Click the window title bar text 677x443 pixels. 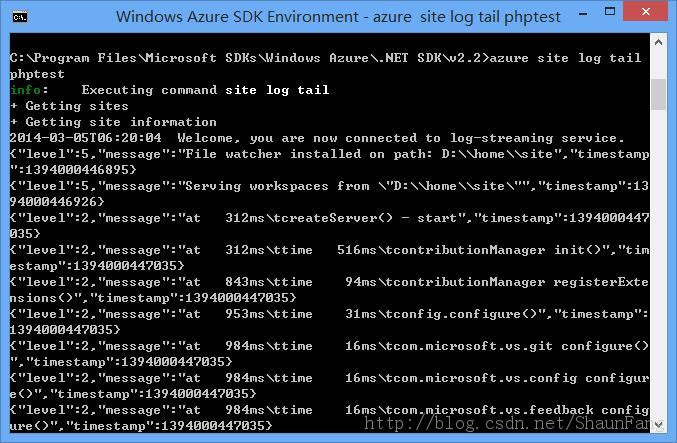(338, 17)
